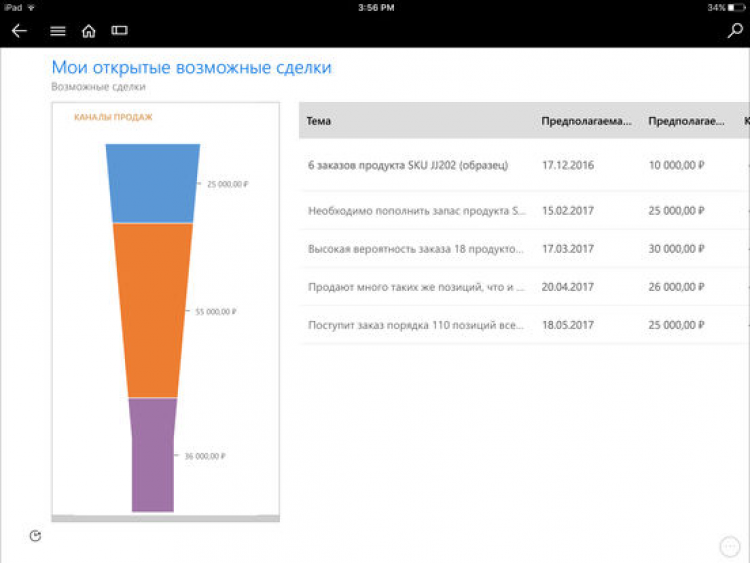
Task: Go to the home screen icon
Action: pyautogui.click(x=89, y=31)
